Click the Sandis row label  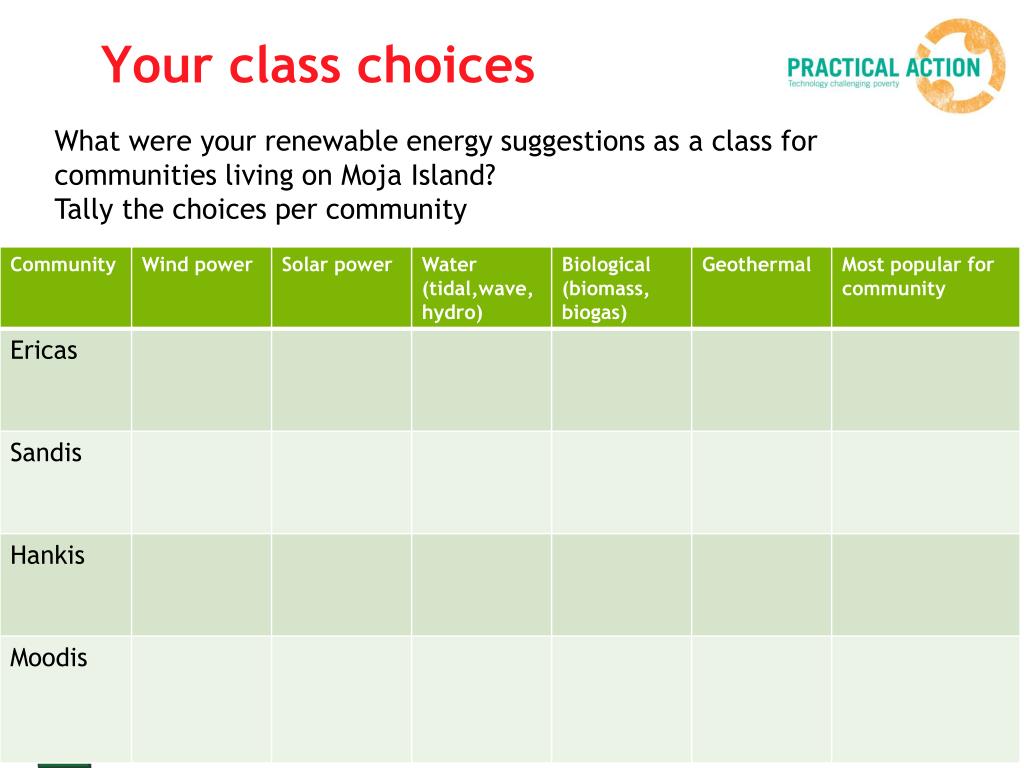(46, 453)
